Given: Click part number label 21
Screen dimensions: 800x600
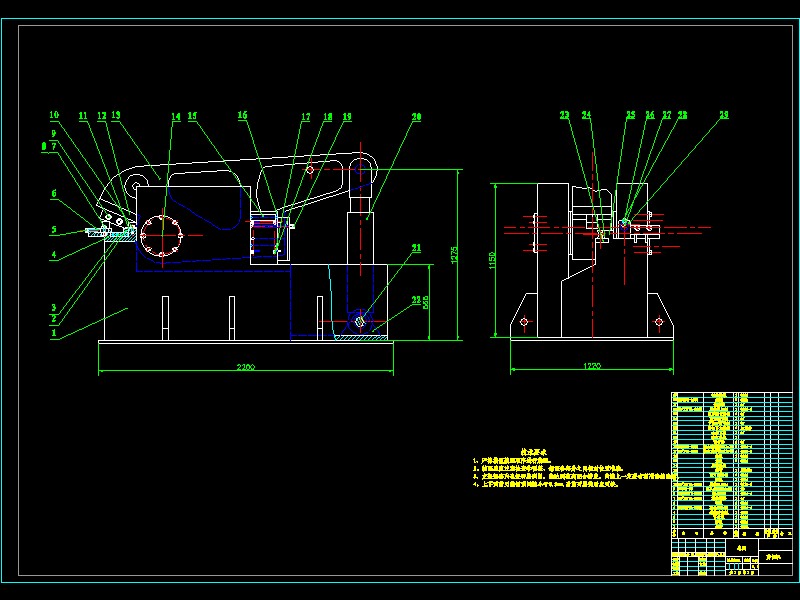Looking at the screenshot, I should point(416,248).
